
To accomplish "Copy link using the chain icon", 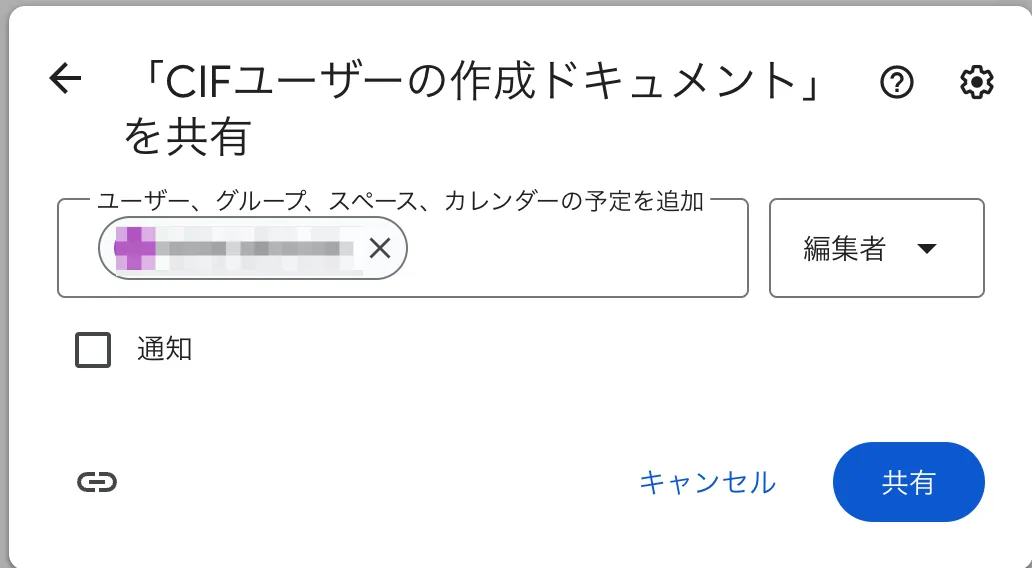I will click(x=97, y=482).
